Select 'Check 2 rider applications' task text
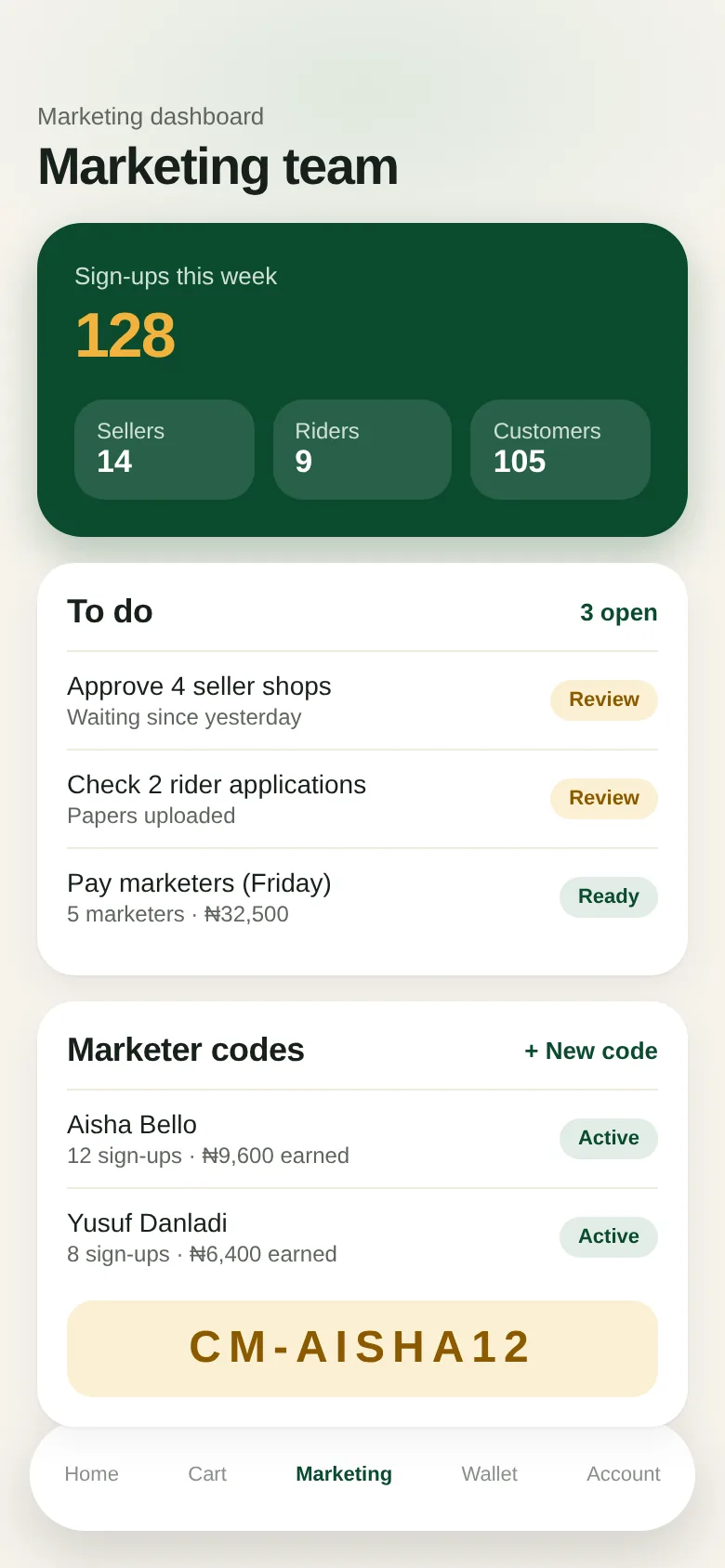Viewport: 725px width, 1568px height. [x=217, y=784]
